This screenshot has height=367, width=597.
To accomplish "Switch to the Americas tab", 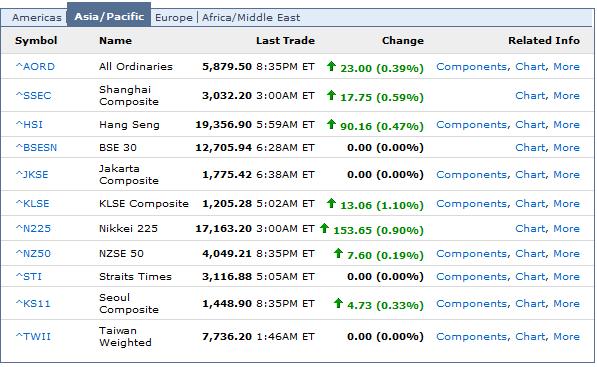I will coord(37,18).
